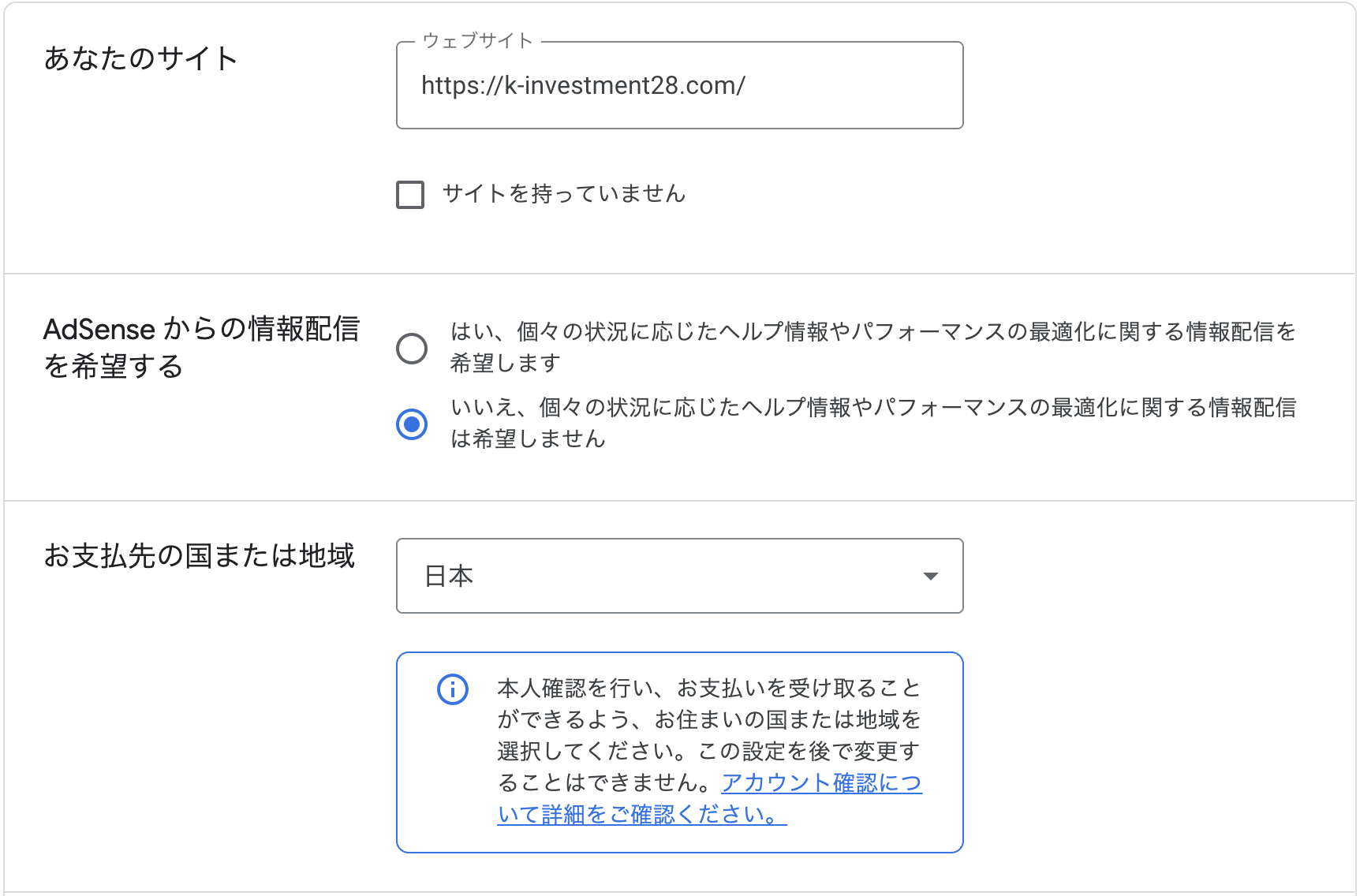Click the はい、個々の状況に応じた option label
This screenshot has width=1360, height=896.
(872, 347)
